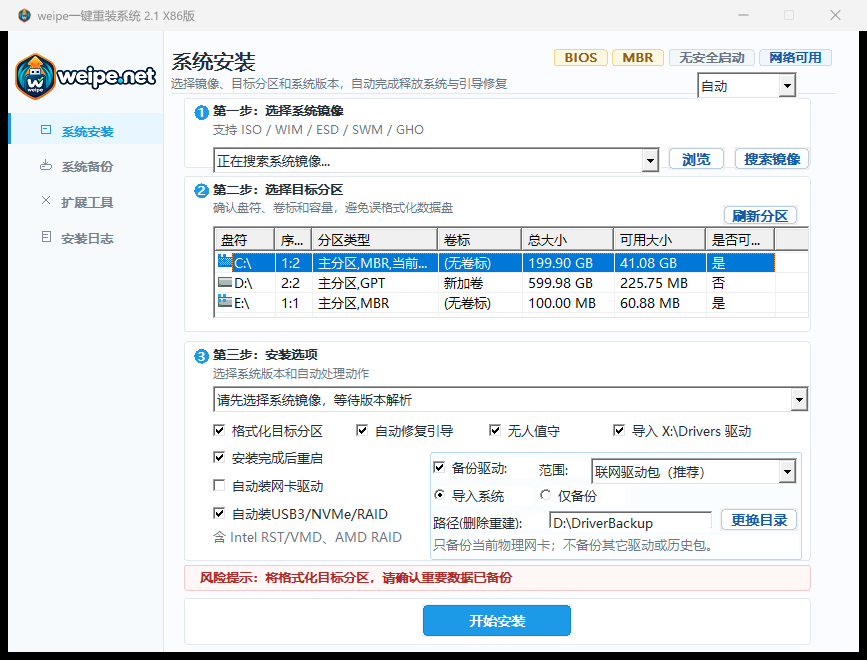Viewport: 867px width, 660px height.
Task: Toggle 自动修复引导 checkbox
Action: click(x=362, y=430)
